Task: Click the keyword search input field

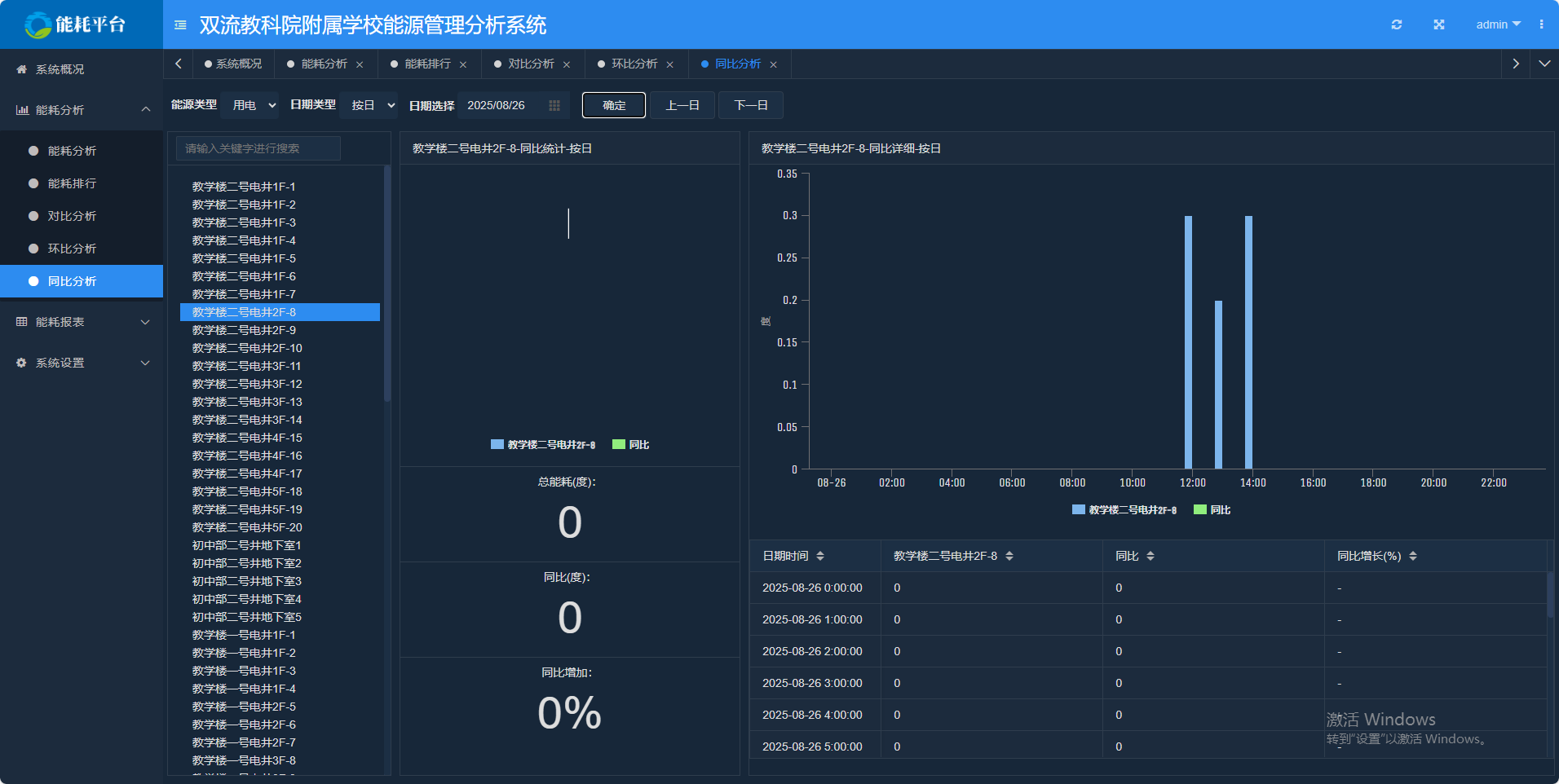Action: [258, 148]
